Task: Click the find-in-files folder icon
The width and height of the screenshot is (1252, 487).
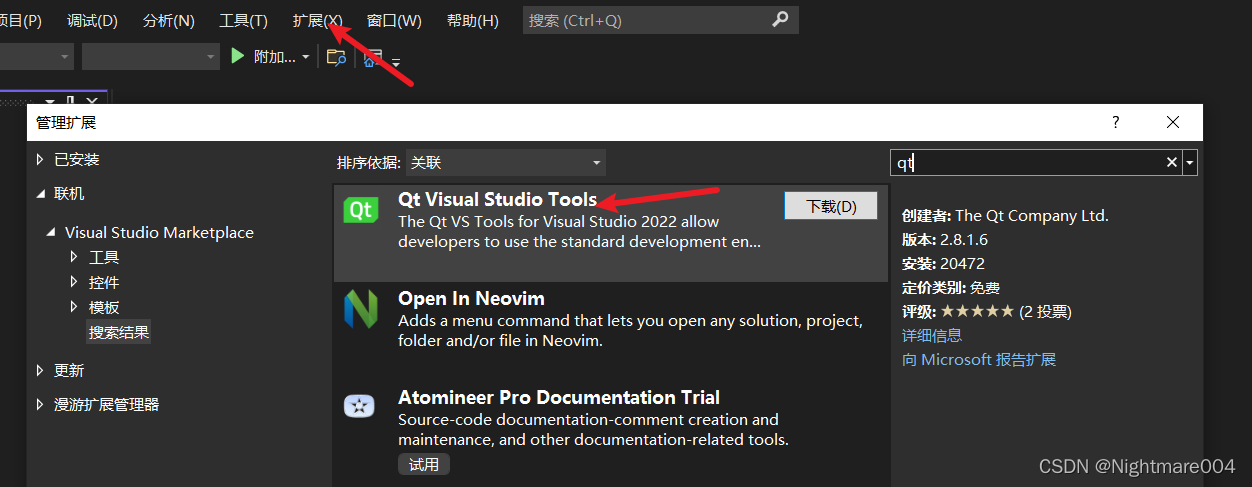Action: pyautogui.click(x=337, y=57)
